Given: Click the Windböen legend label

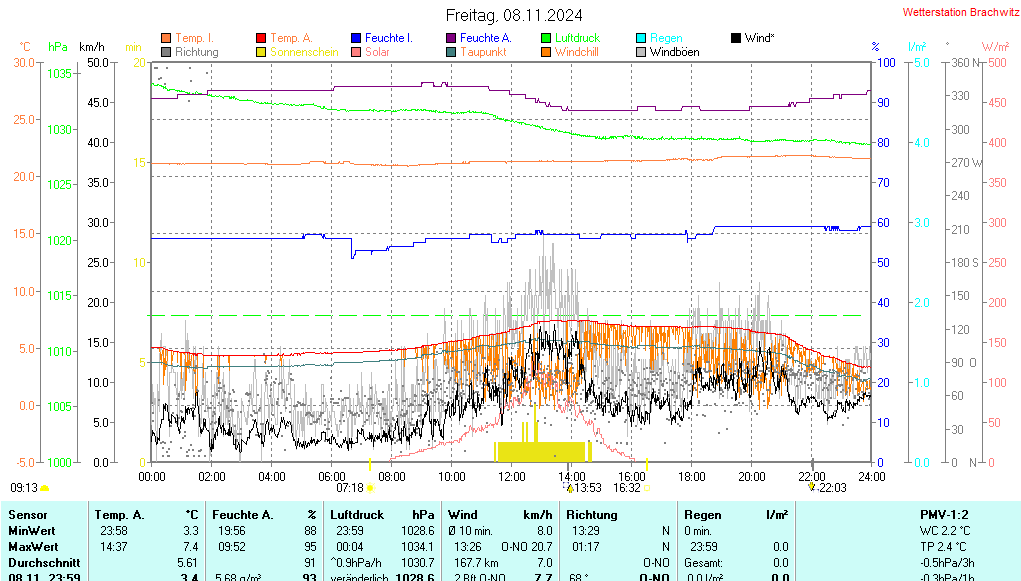Looking at the screenshot, I should click(674, 52).
